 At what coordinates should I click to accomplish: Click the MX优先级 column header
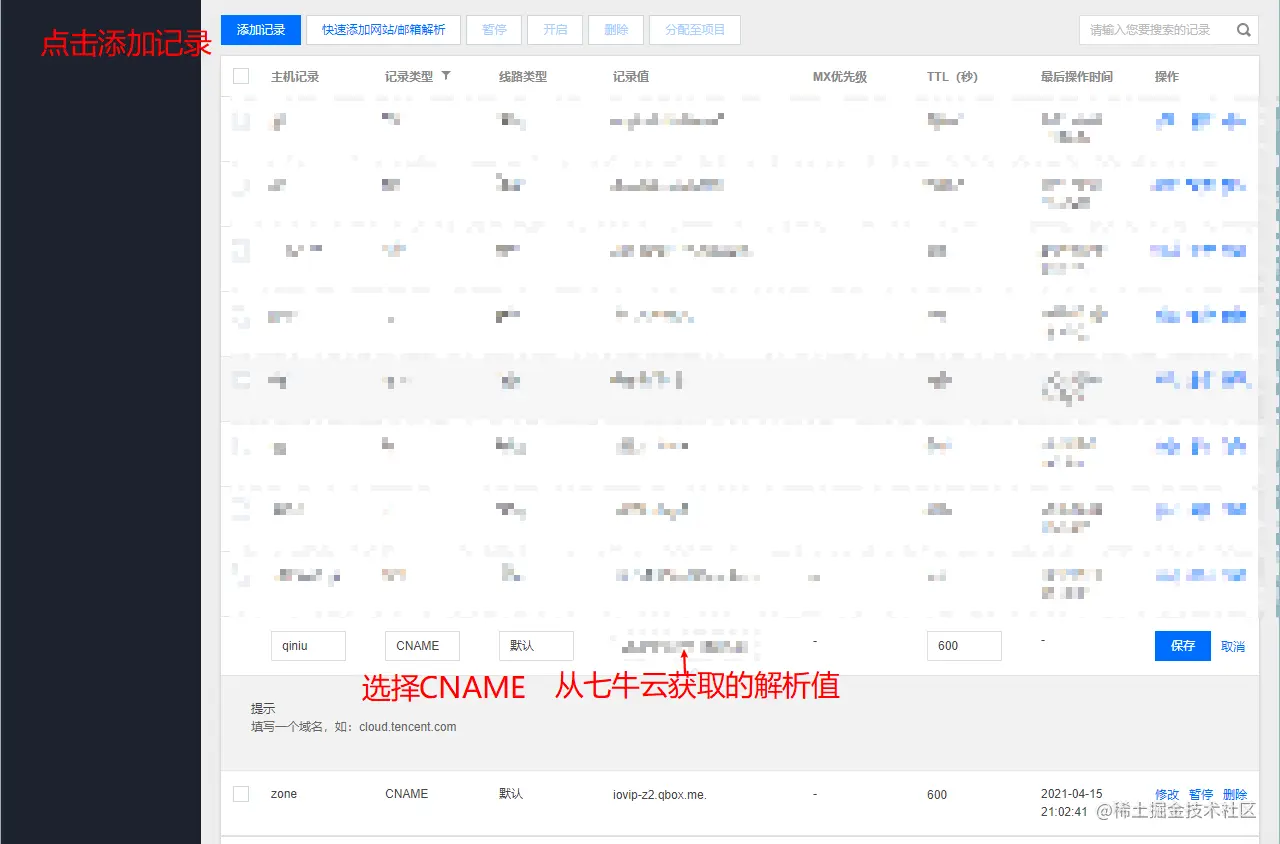840,76
